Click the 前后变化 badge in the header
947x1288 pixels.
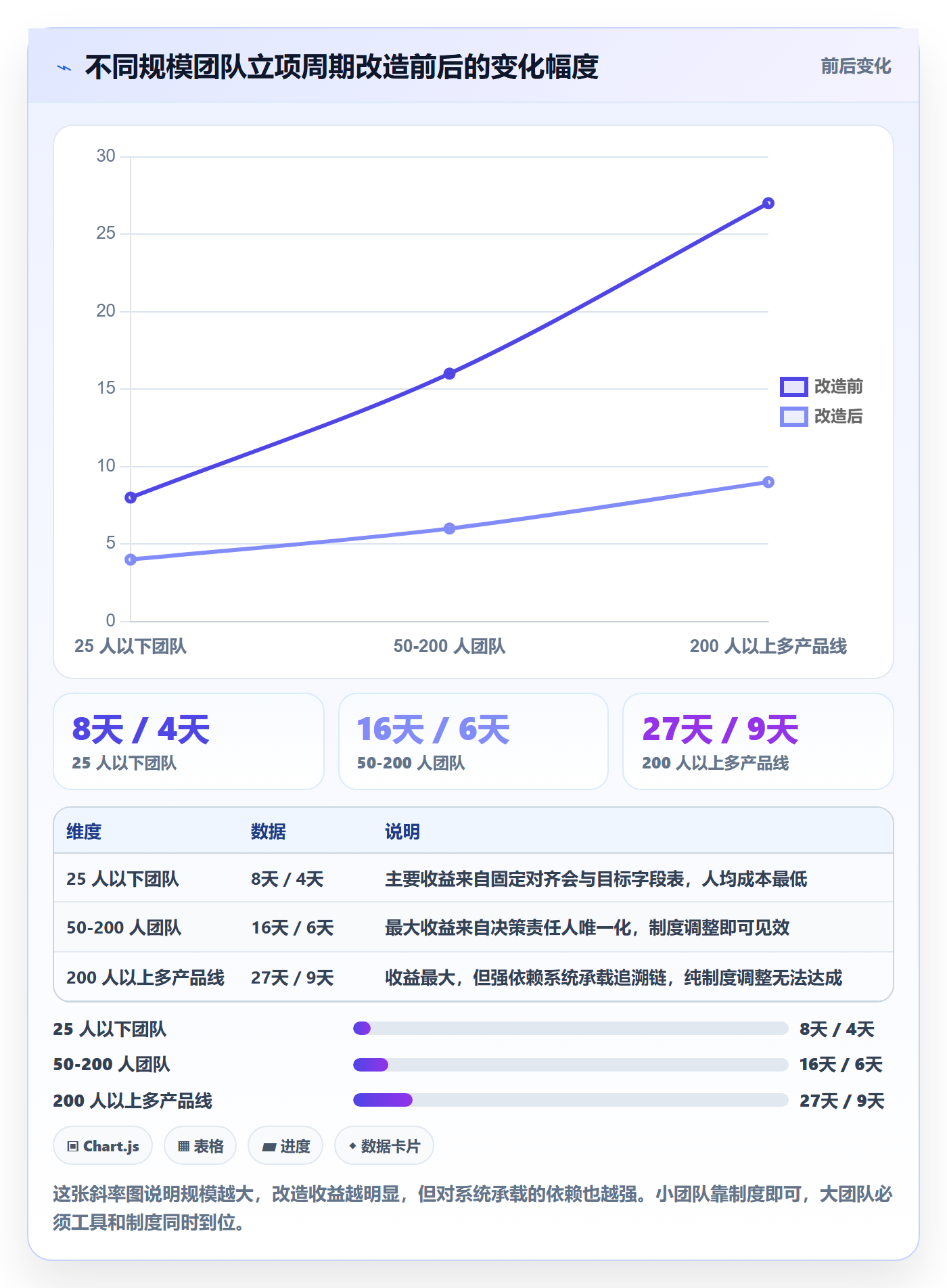pyautogui.click(x=856, y=66)
